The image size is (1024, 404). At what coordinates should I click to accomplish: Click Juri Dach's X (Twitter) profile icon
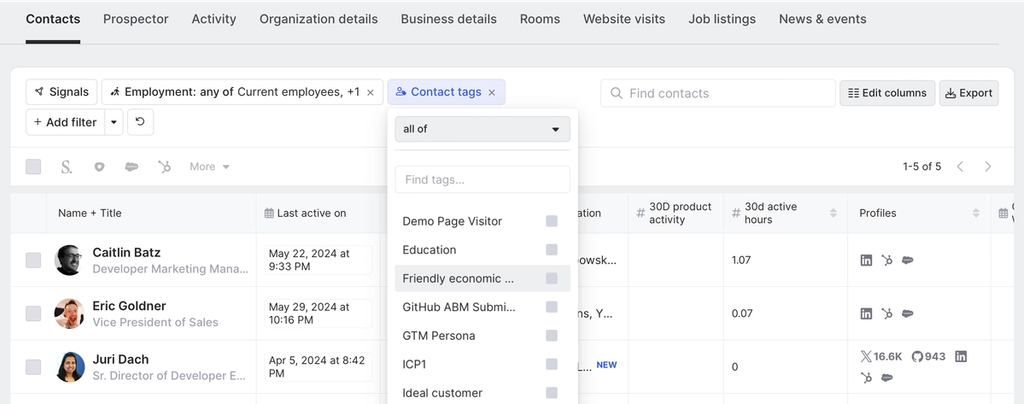click(x=866, y=356)
